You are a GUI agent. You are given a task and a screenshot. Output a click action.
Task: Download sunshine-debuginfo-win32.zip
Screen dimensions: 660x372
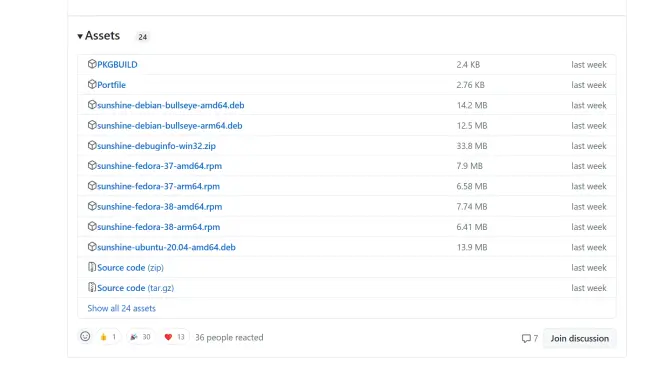click(156, 146)
